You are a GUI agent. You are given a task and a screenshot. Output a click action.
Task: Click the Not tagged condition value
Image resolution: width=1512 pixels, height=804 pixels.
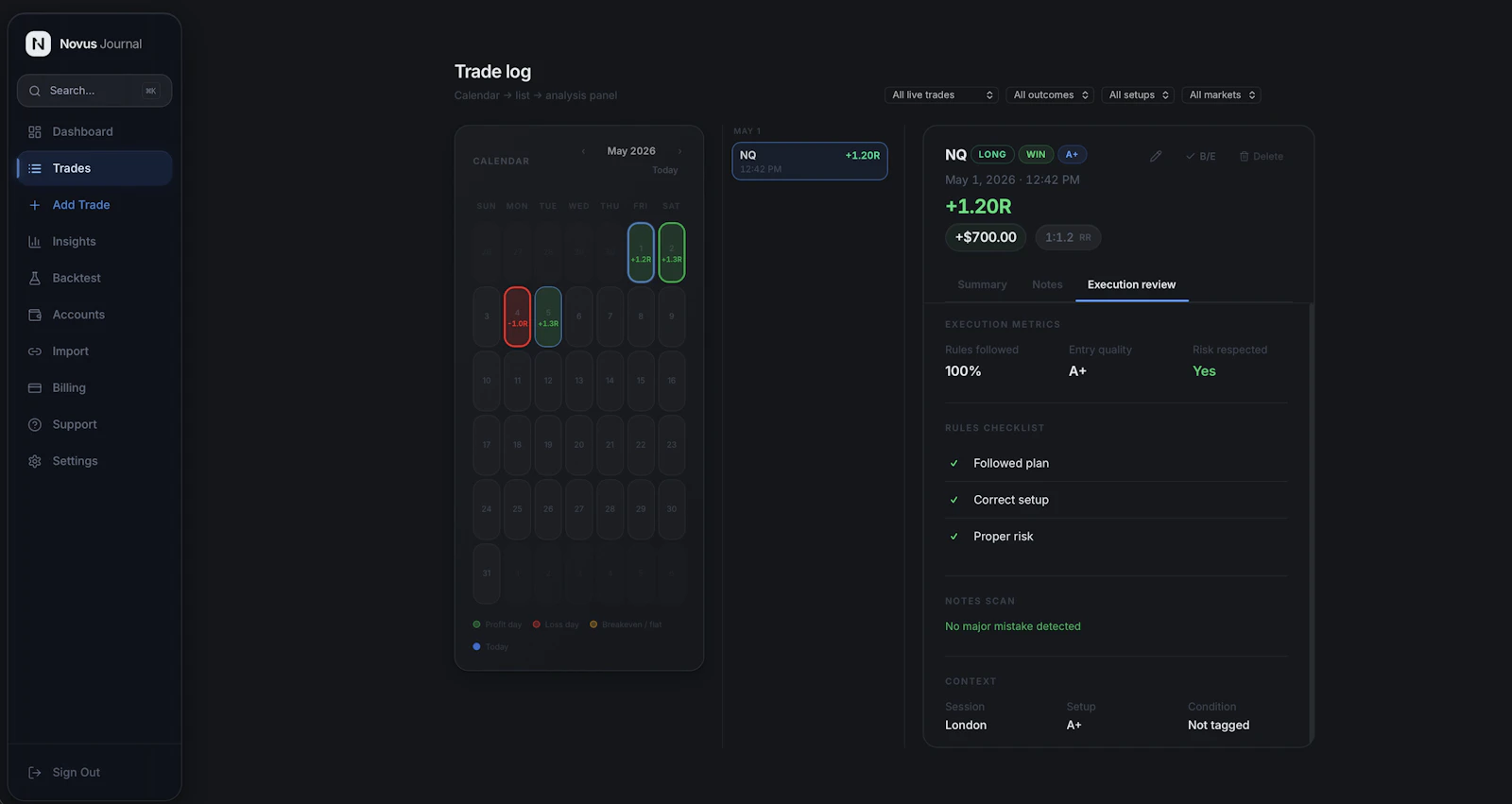(1218, 726)
